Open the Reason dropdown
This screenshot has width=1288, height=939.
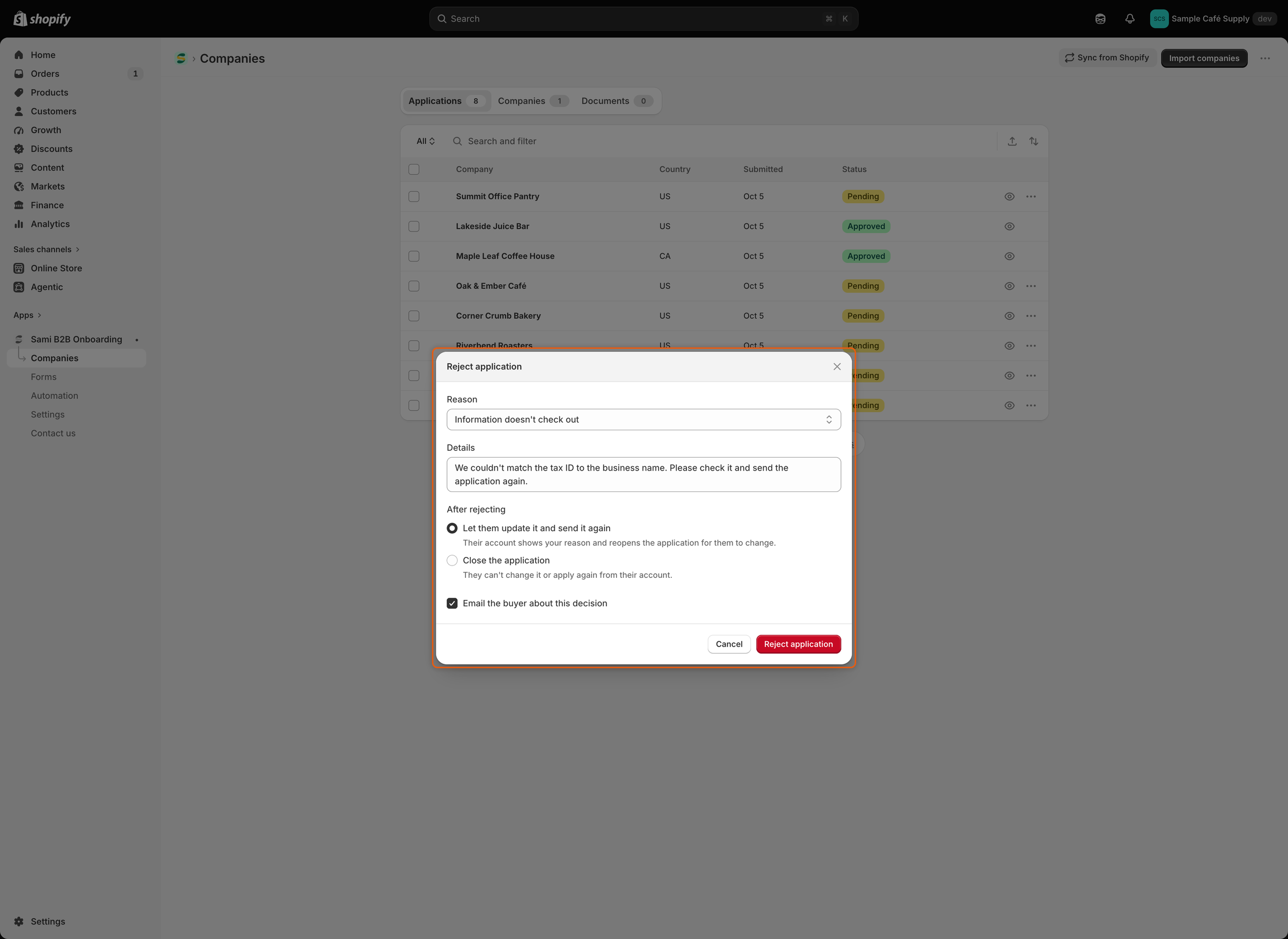click(x=643, y=420)
